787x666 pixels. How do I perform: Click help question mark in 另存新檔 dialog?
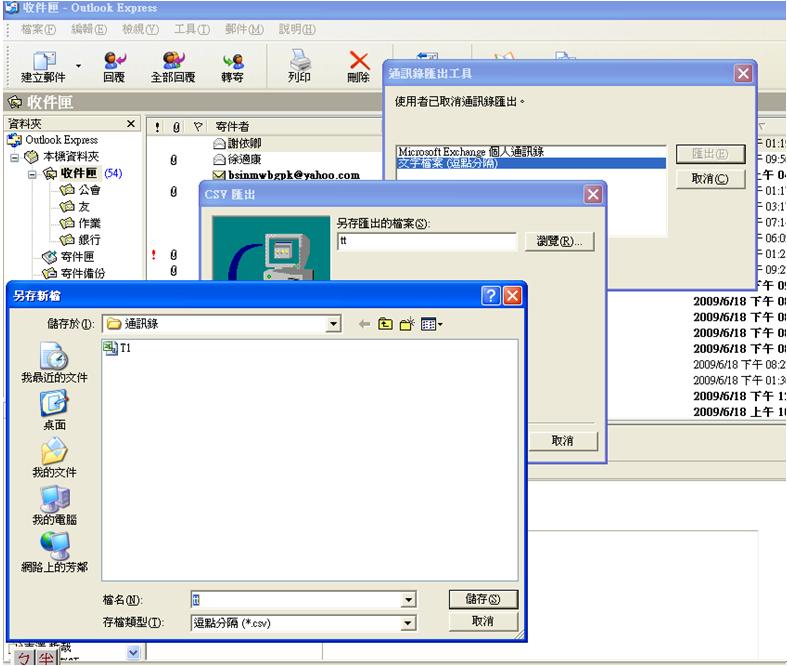click(x=490, y=296)
